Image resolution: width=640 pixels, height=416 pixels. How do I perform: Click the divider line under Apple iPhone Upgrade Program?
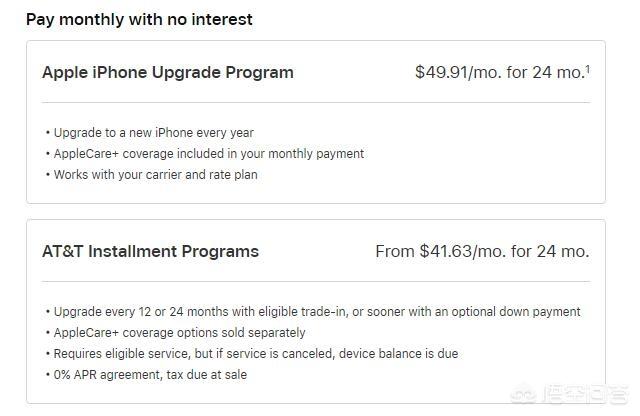(x=315, y=102)
